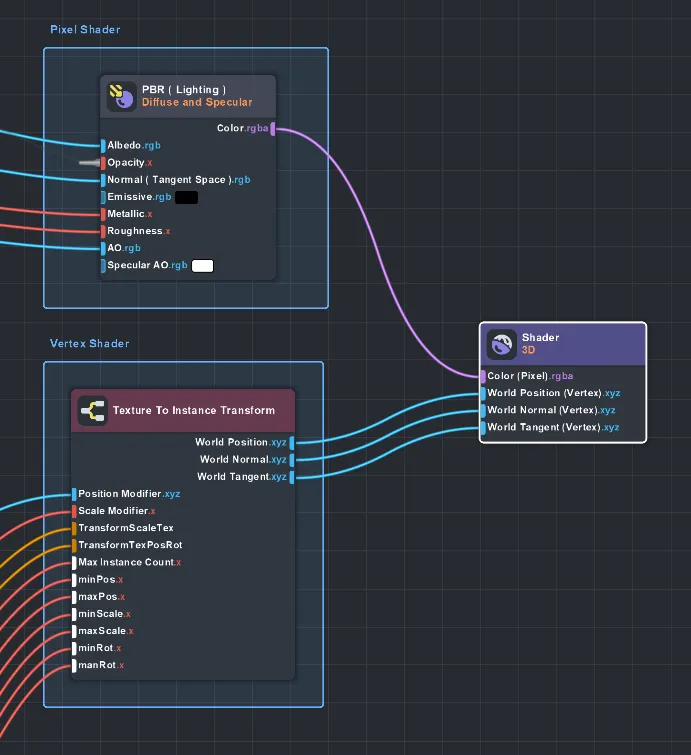Select the Vertex Shader group label
Image resolution: width=691 pixels, height=755 pixels.
pos(90,344)
